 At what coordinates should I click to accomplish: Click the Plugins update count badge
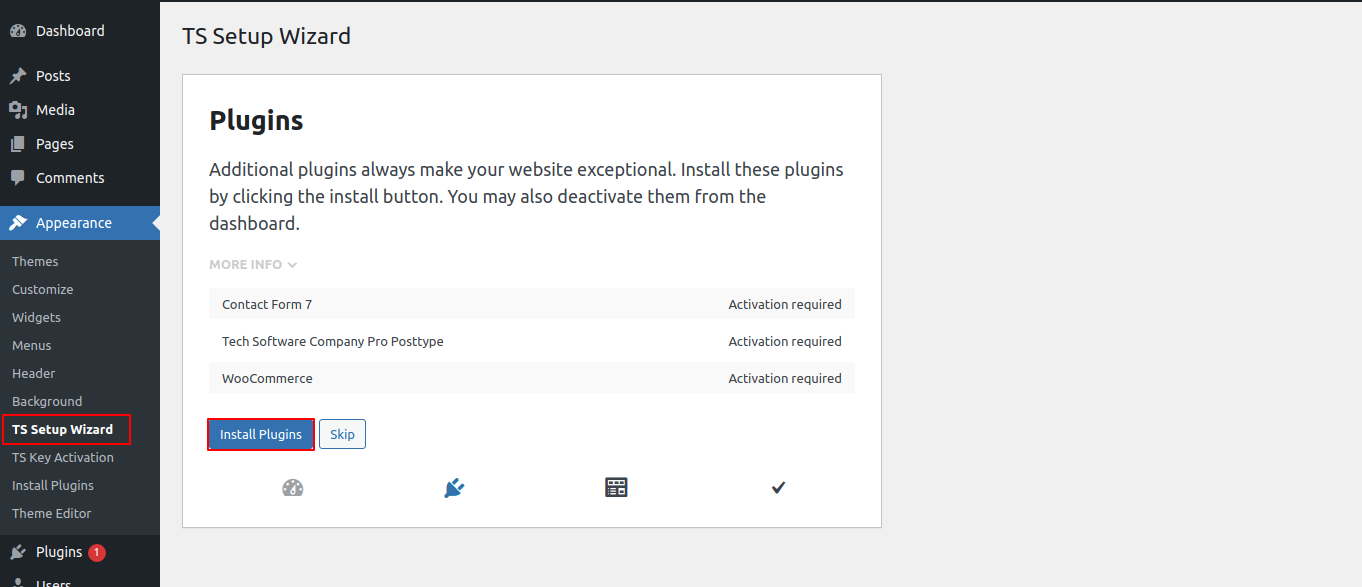coord(96,552)
